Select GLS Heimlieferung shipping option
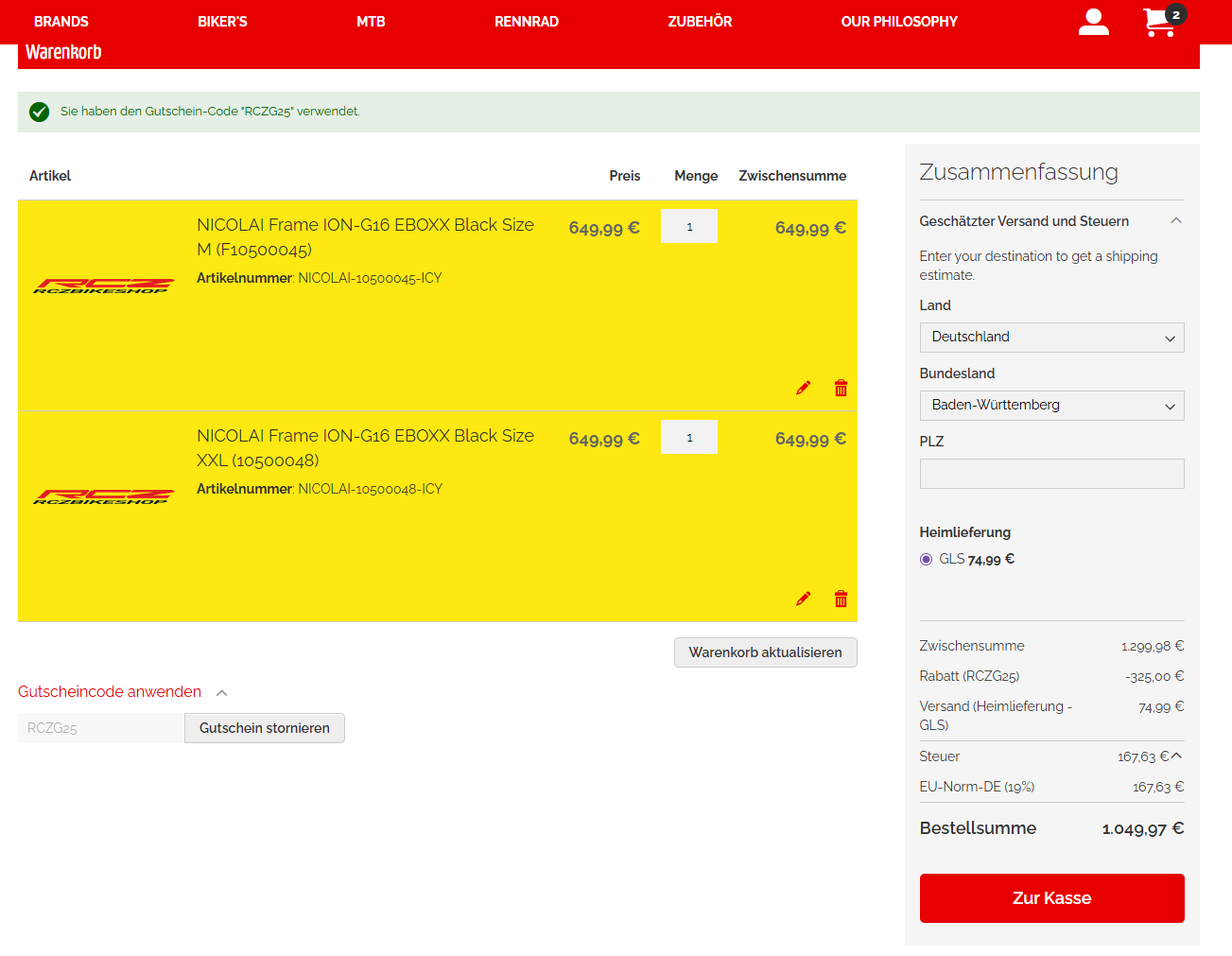The height and width of the screenshot is (956, 1232). (927, 560)
